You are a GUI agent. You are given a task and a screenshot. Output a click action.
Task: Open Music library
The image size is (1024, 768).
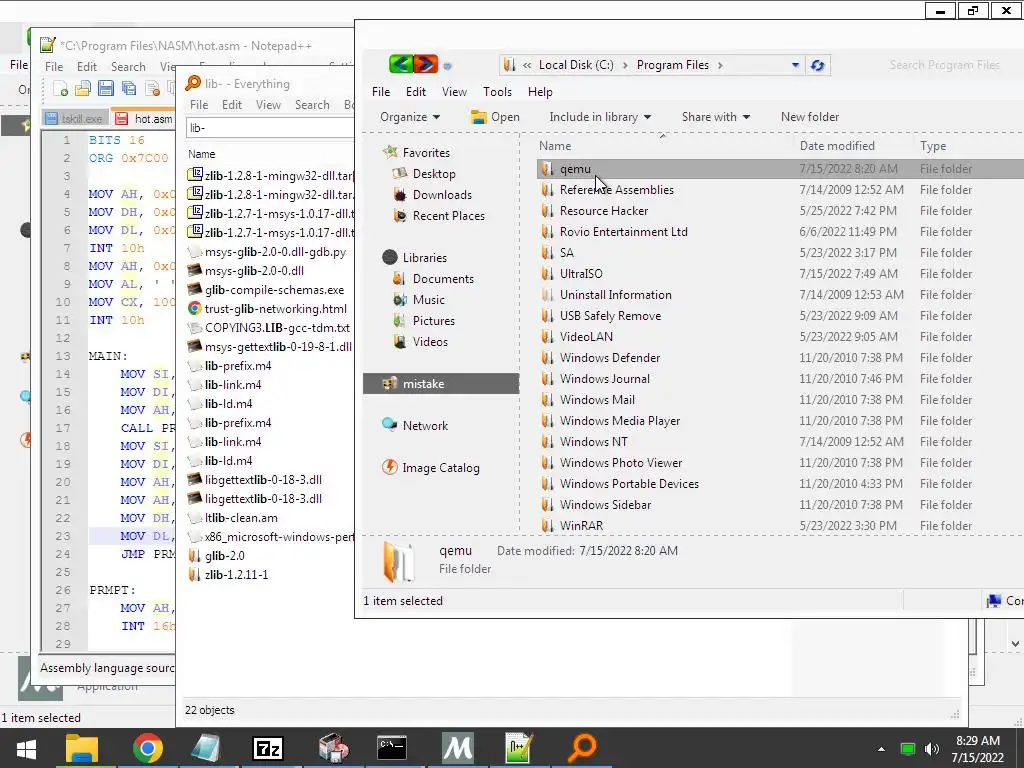(x=428, y=300)
